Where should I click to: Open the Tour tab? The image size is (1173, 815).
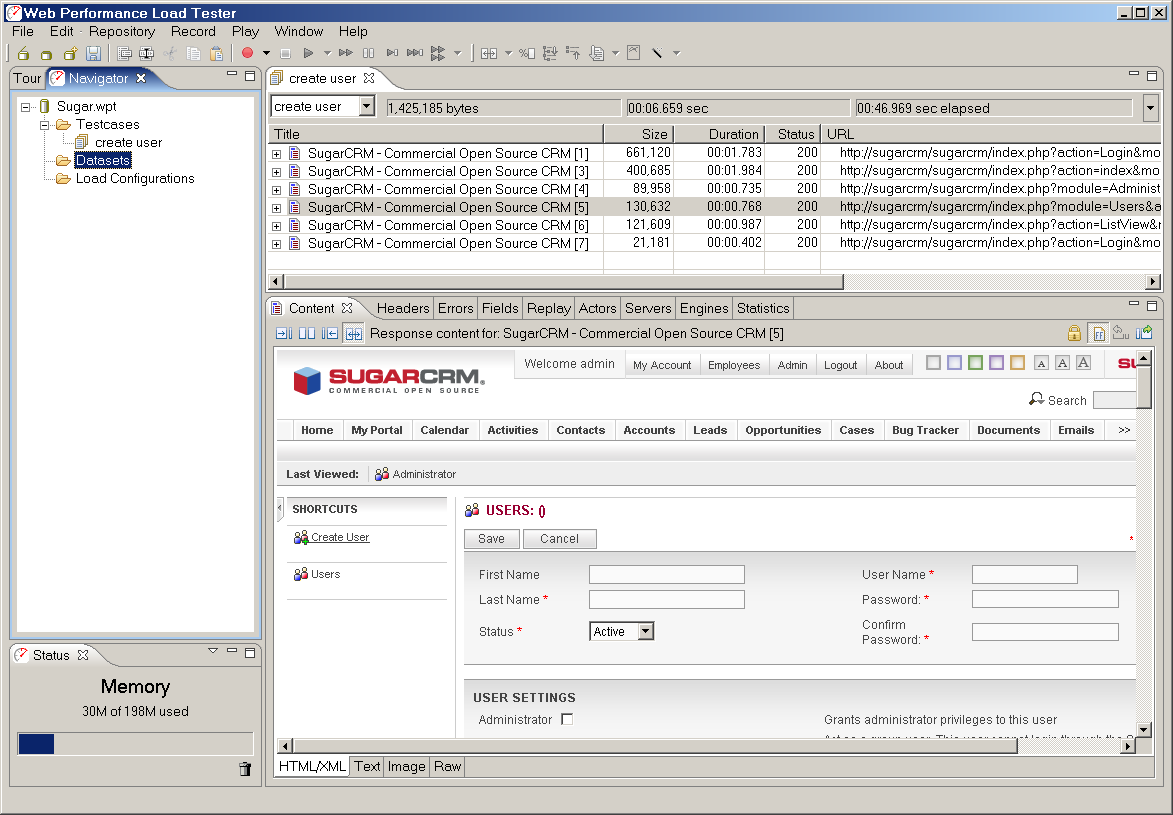click(x=28, y=79)
